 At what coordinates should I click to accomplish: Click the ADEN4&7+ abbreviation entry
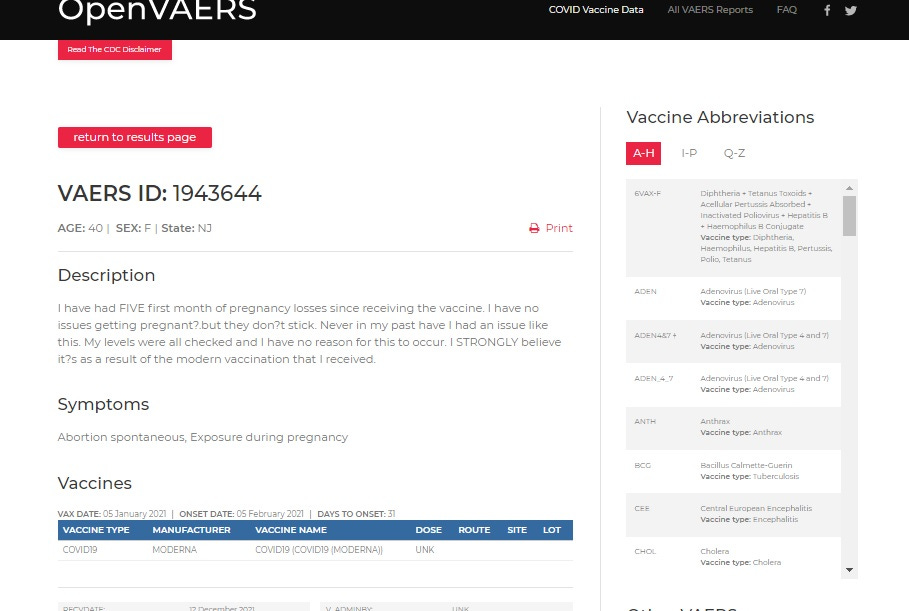(x=733, y=341)
